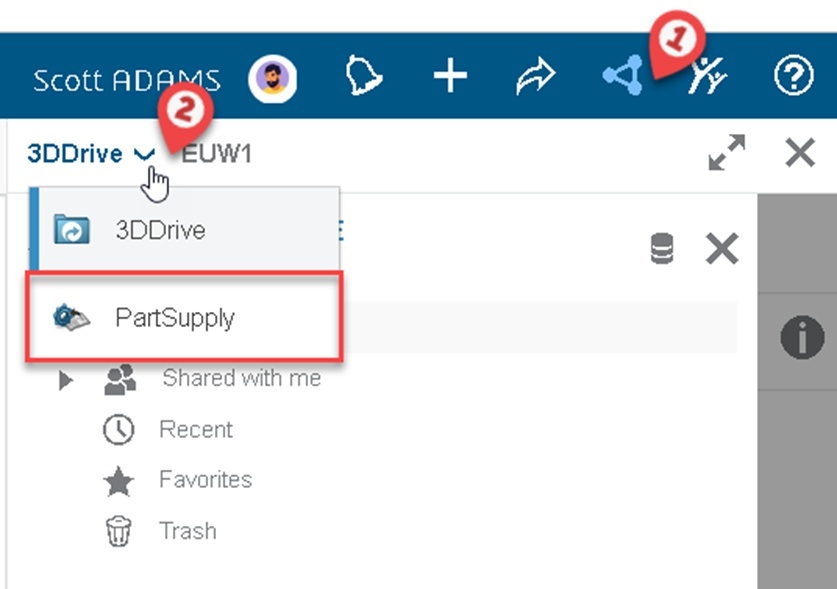
Task: Click the PartSupply gear icon
Action: click(x=72, y=317)
